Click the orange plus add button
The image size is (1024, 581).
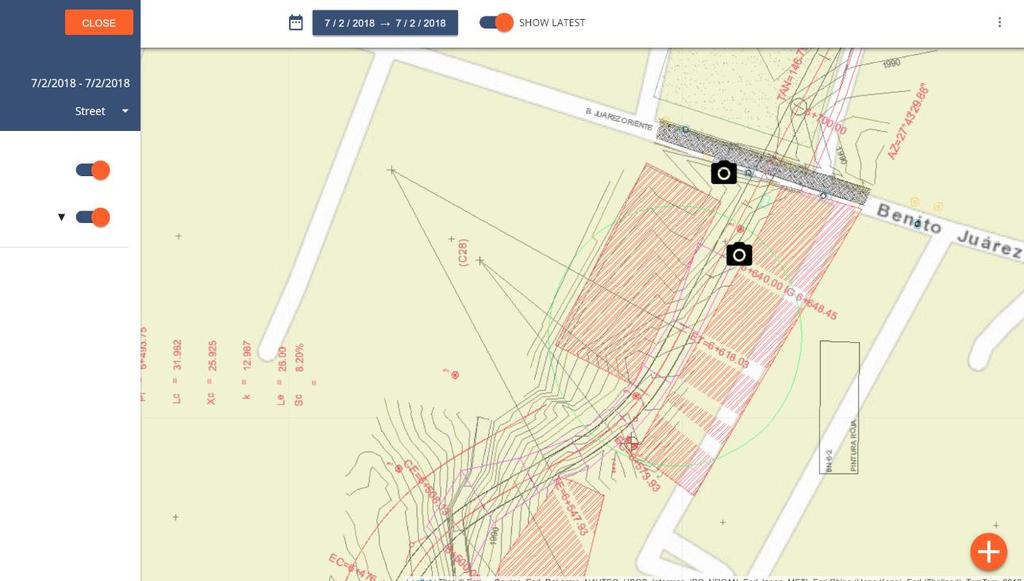(x=988, y=552)
